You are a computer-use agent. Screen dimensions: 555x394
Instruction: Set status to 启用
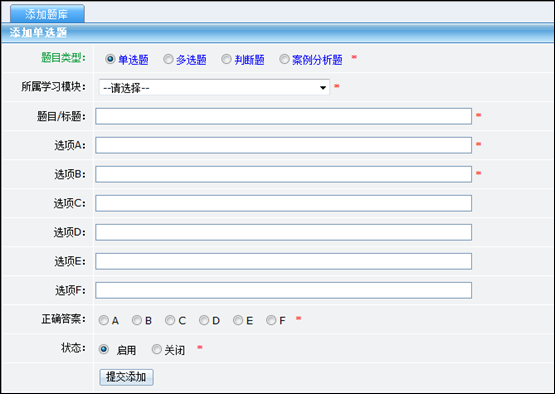(x=104, y=349)
